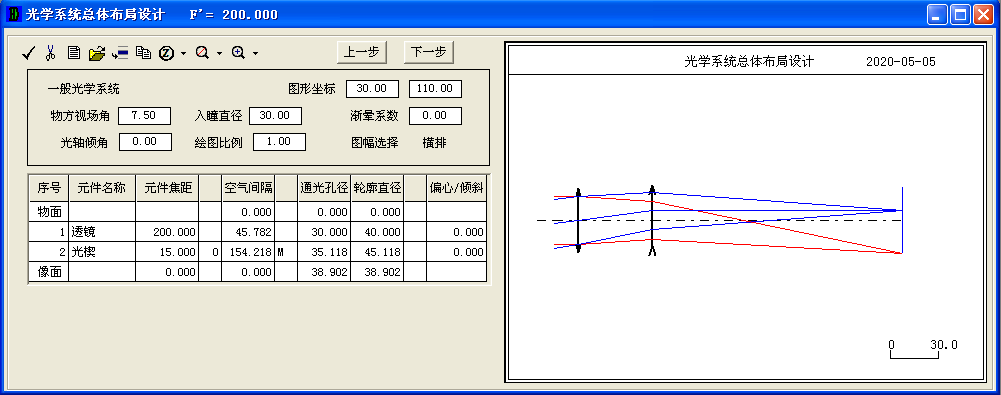Click the zoom in magnifier icon
The height and width of the screenshot is (395, 1001).
[238, 54]
